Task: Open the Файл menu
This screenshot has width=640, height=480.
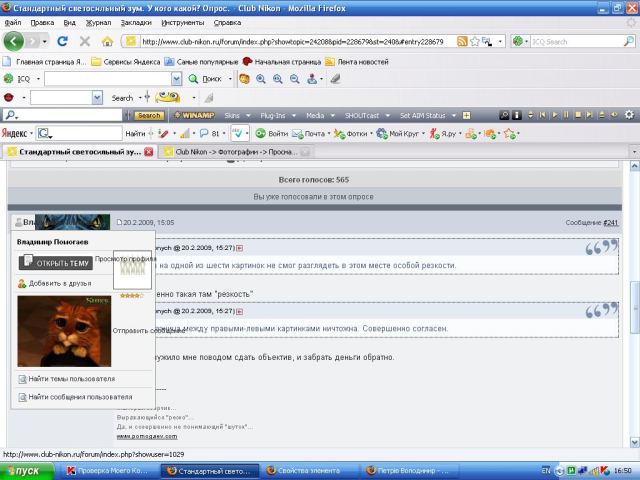Action: (13, 23)
